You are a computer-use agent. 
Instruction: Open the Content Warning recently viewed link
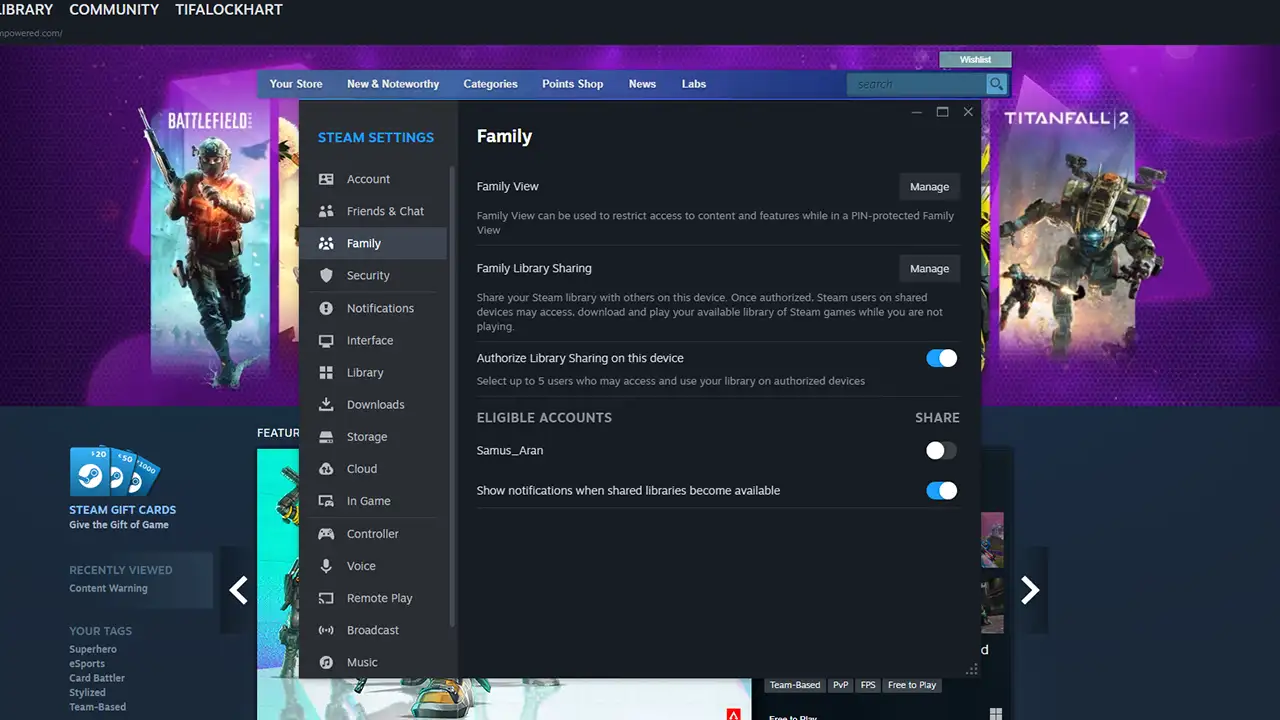108,588
